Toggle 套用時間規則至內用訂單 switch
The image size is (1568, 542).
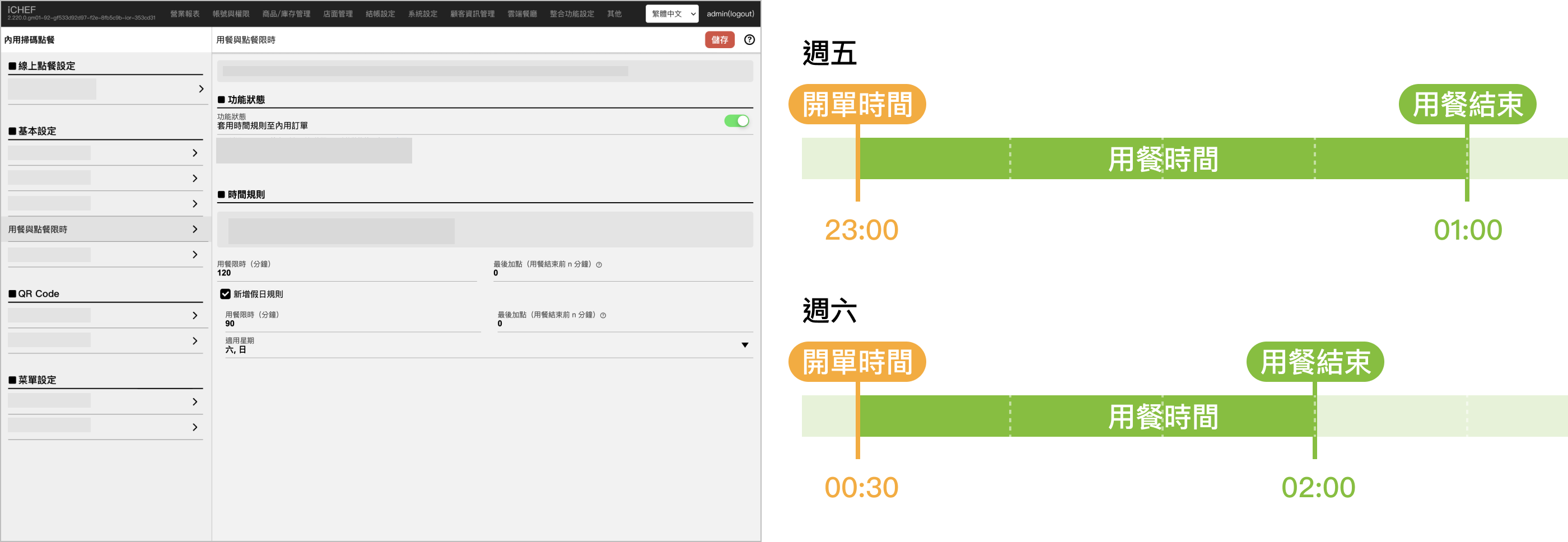point(736,121)
